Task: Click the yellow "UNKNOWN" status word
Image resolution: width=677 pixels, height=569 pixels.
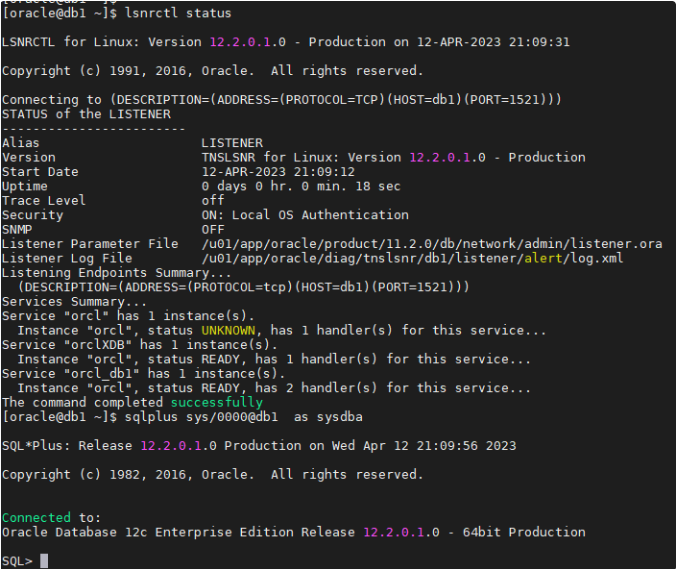Action: [x=228, y=331]
